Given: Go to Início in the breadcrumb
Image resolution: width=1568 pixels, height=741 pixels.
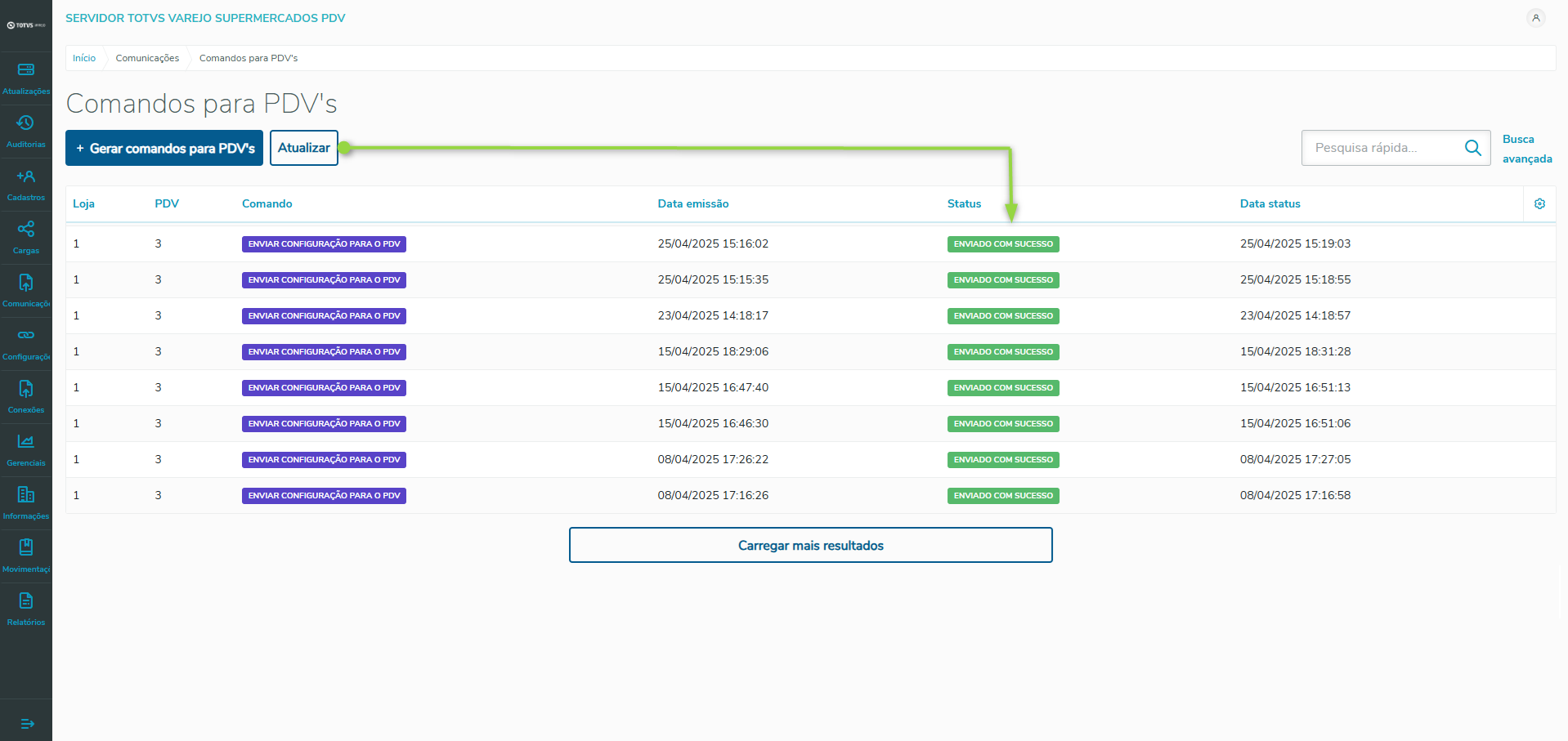Looking at the screenshot, I should tap(84, 58).
